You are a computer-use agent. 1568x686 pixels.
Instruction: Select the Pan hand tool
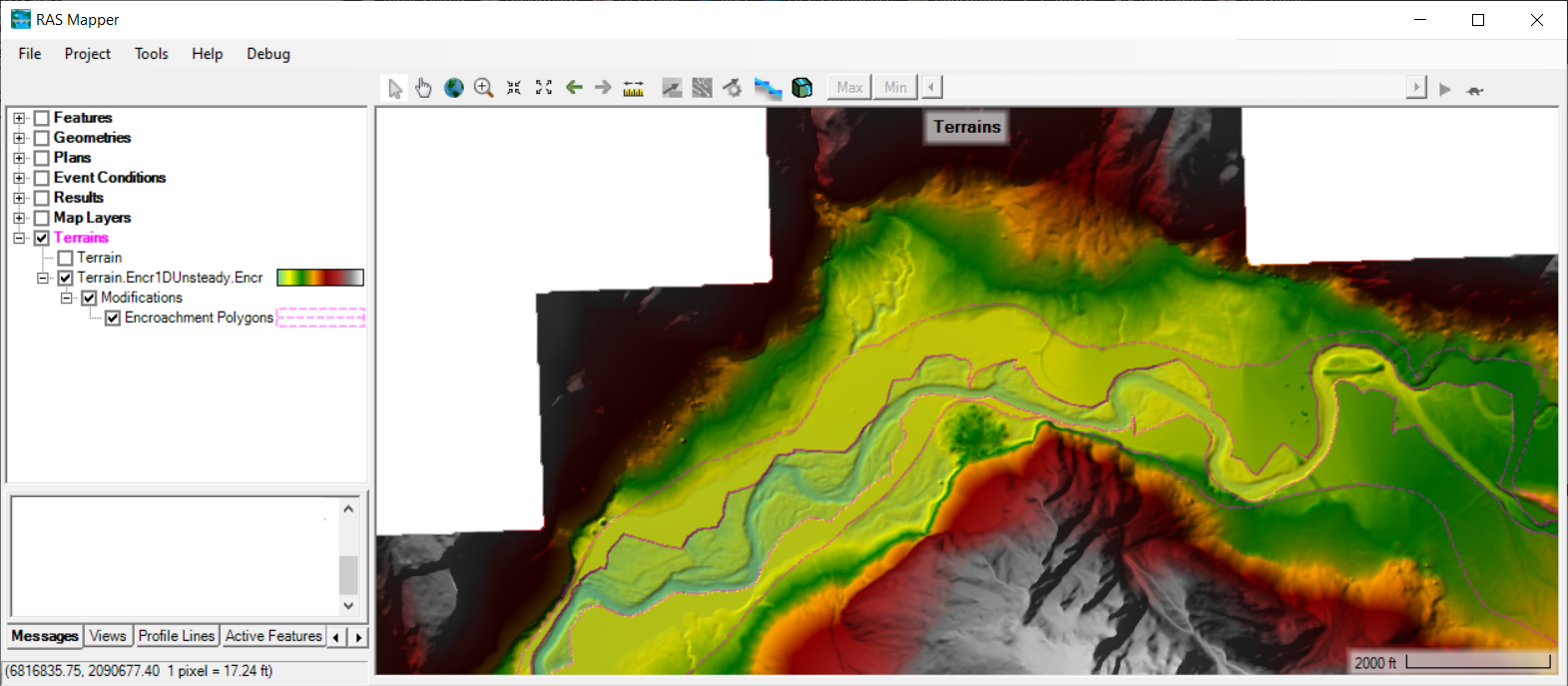pos(424,88)
